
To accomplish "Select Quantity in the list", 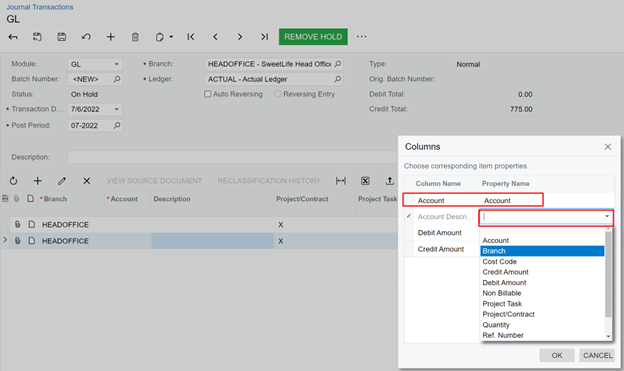I will point(542,325).
